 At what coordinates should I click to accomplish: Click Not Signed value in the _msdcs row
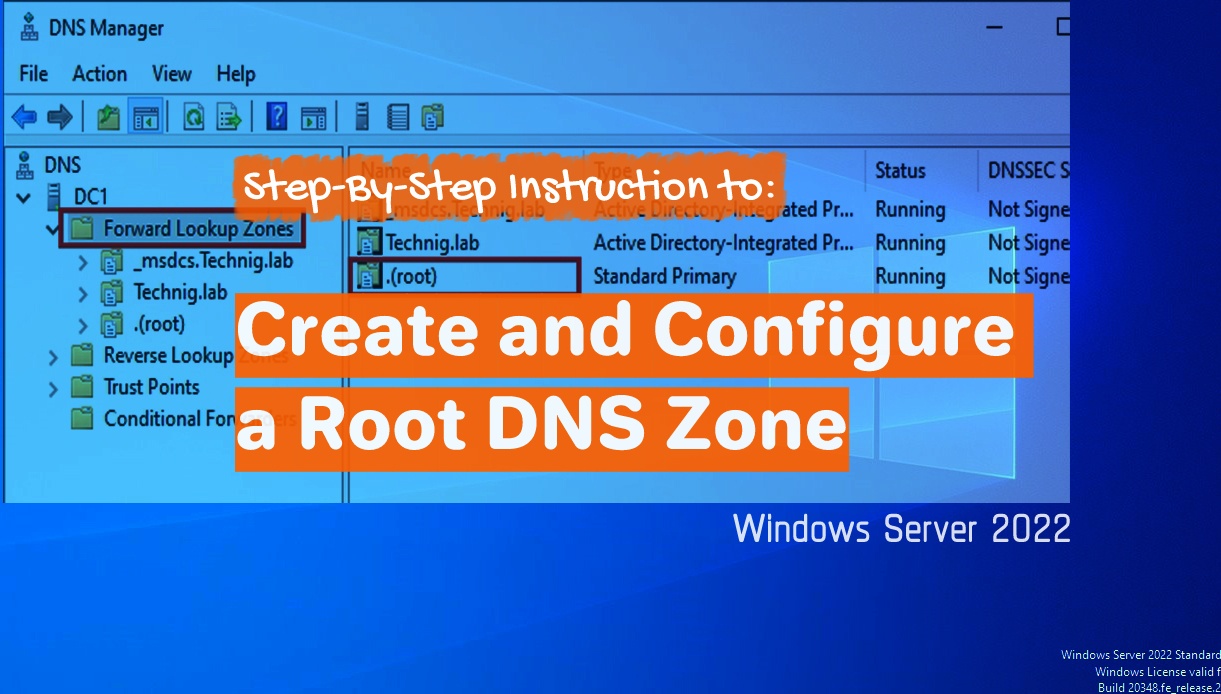1028,209
